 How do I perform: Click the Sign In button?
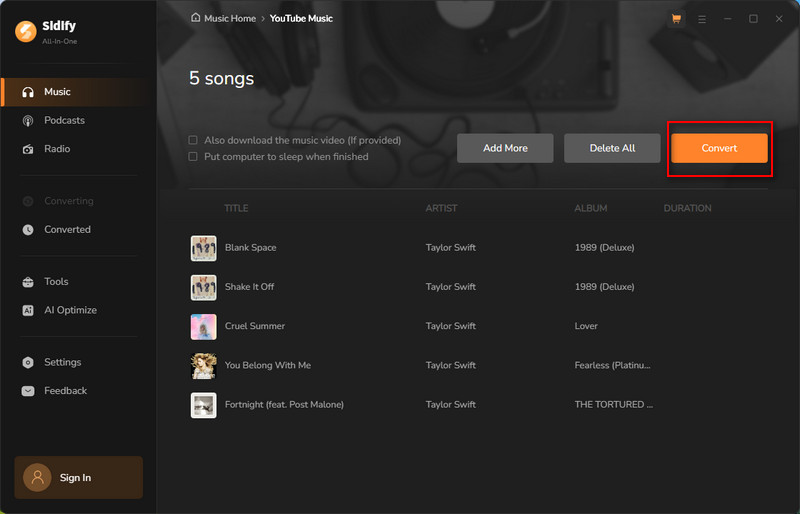pyautogui.click(x=79, y=477)
